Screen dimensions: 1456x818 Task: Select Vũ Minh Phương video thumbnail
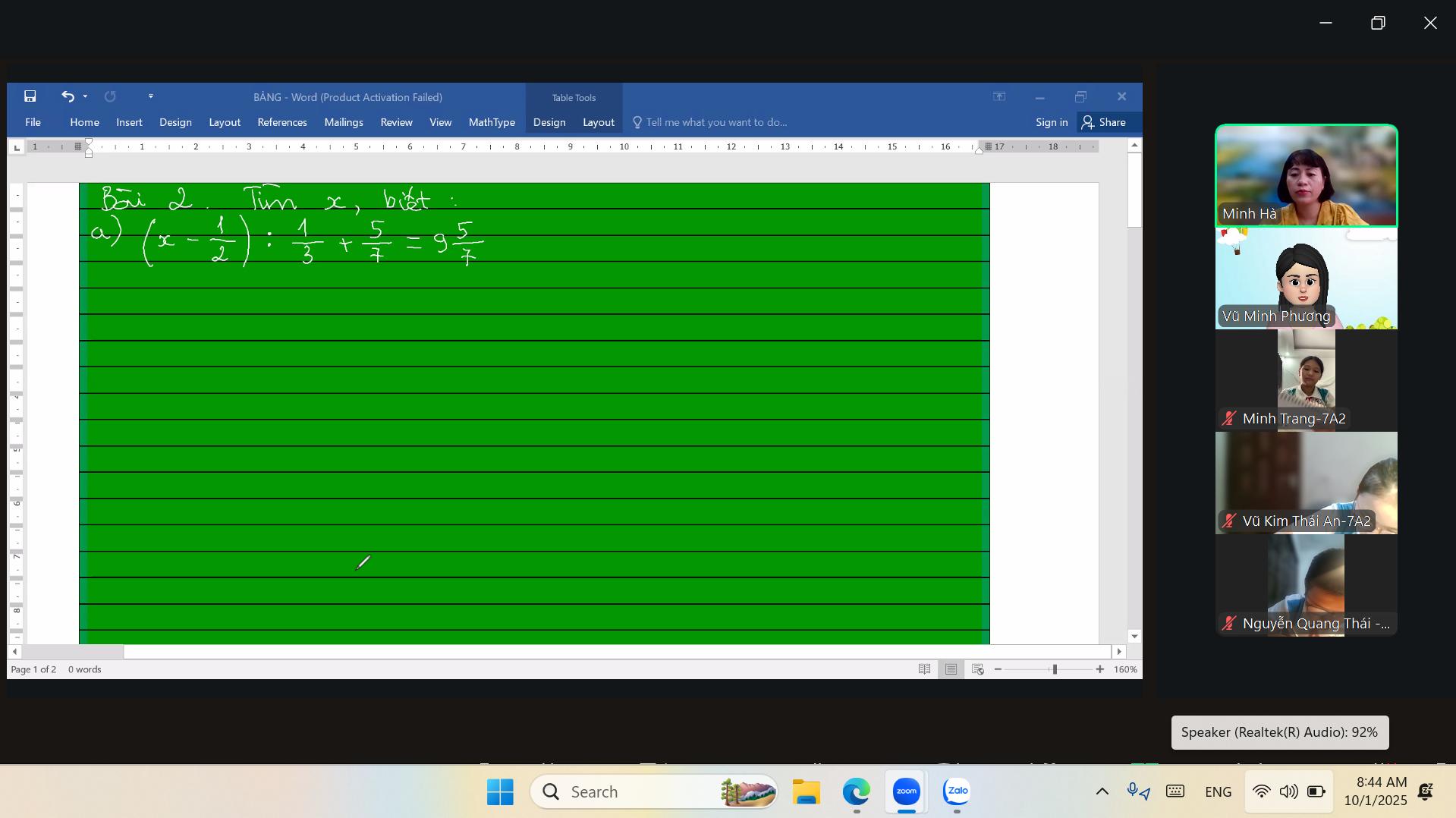tap(1306, 278)
